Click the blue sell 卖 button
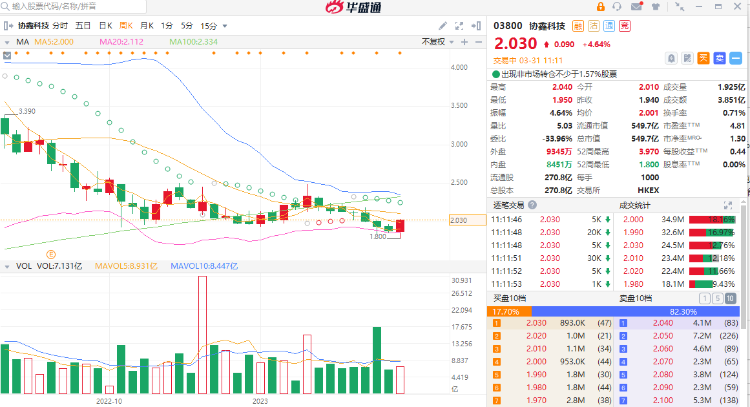 [719, 58]
